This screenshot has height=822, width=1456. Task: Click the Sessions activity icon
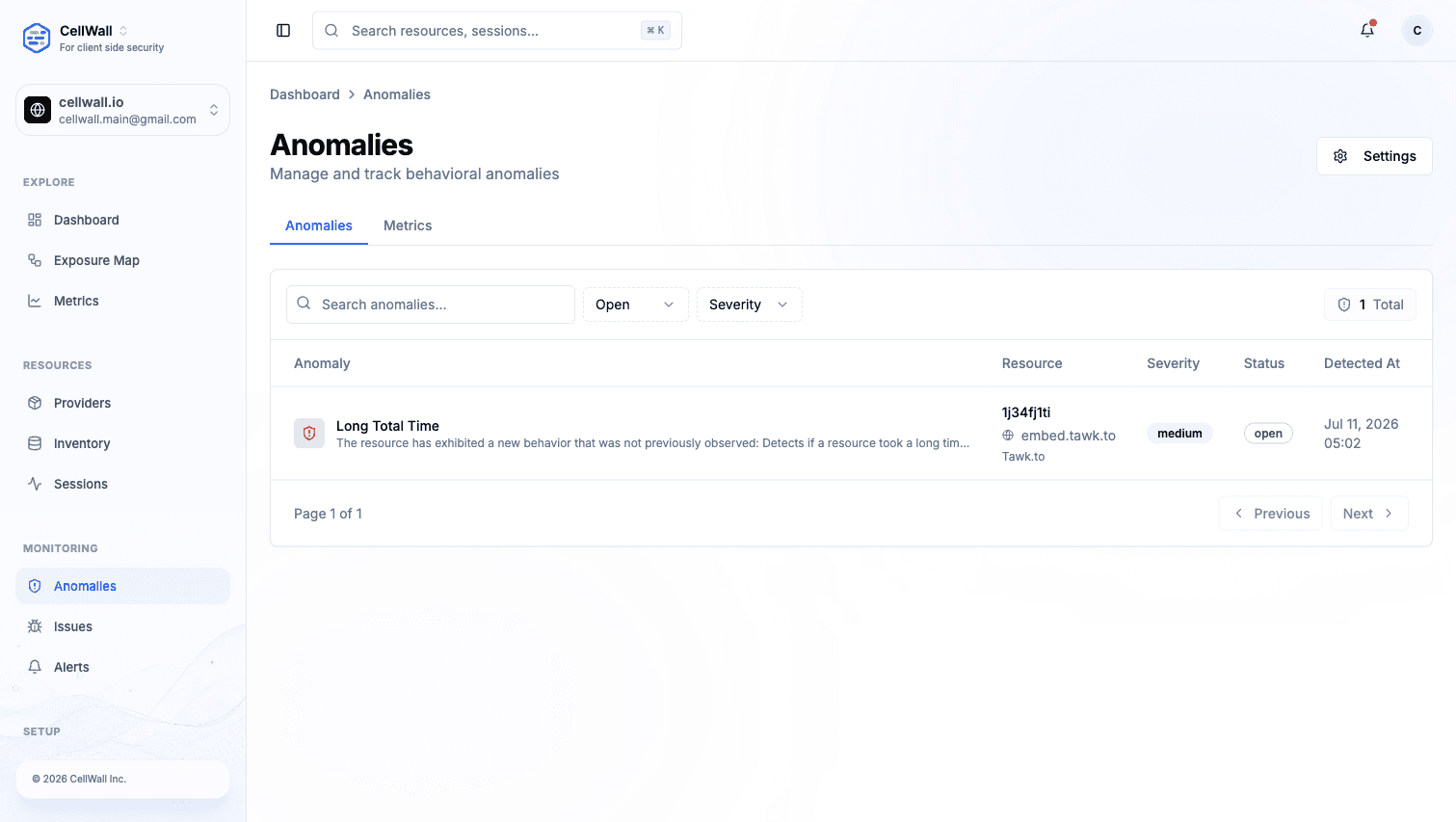pyautogui.click(x=35, y=484)
